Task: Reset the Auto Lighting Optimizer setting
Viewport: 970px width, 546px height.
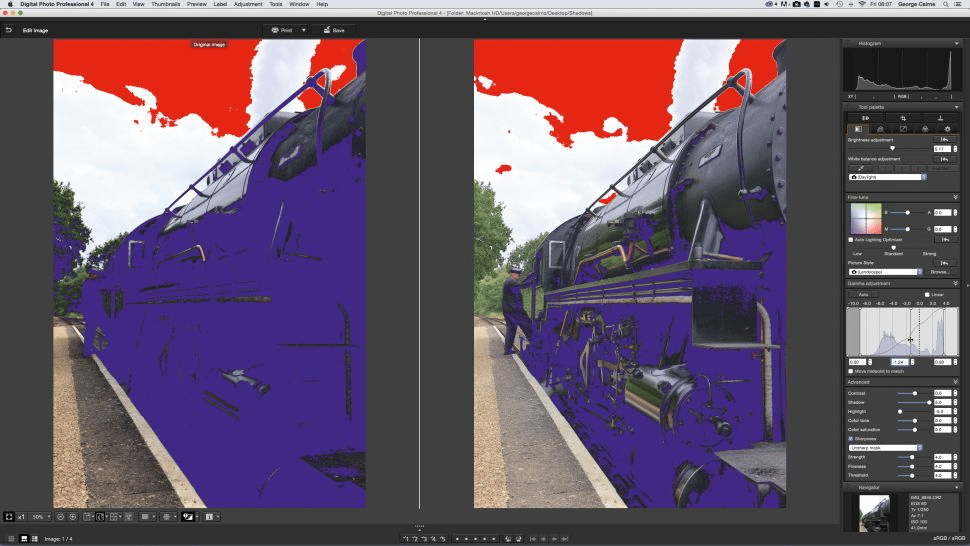Action: pos(945,239)
